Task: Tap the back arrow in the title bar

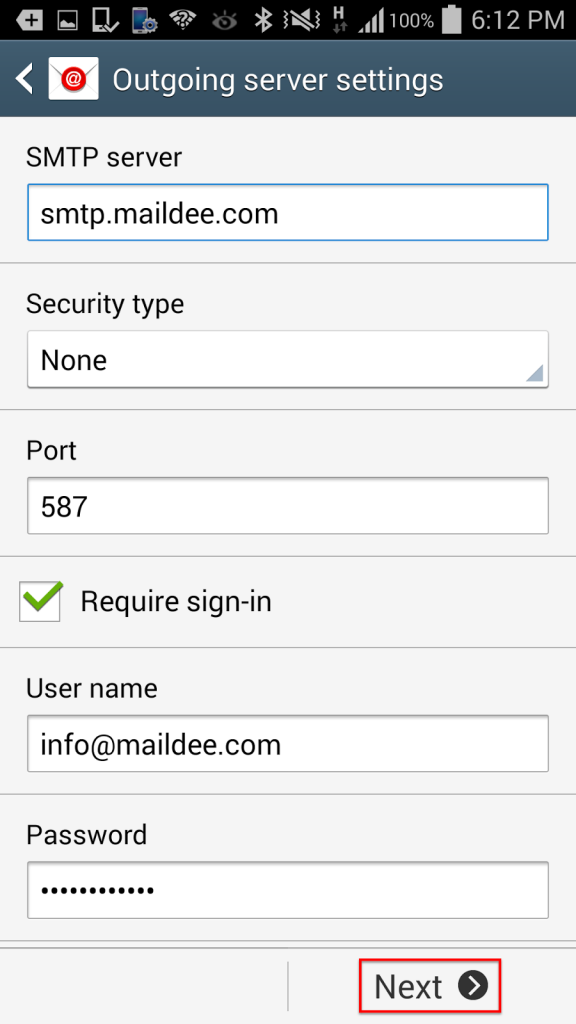Action: coord(22,79)
